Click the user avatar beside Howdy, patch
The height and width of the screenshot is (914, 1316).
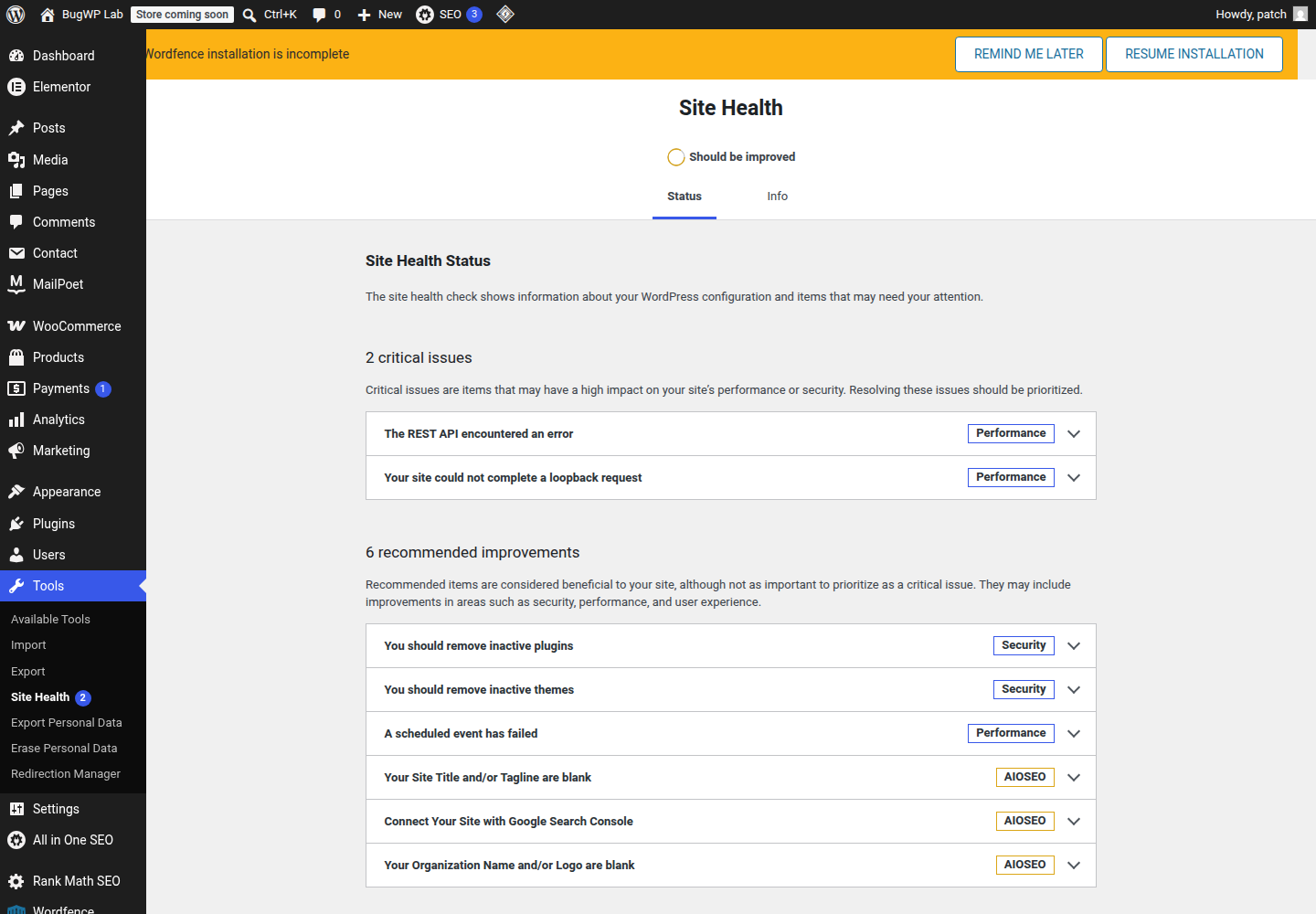coord(1300,15)
